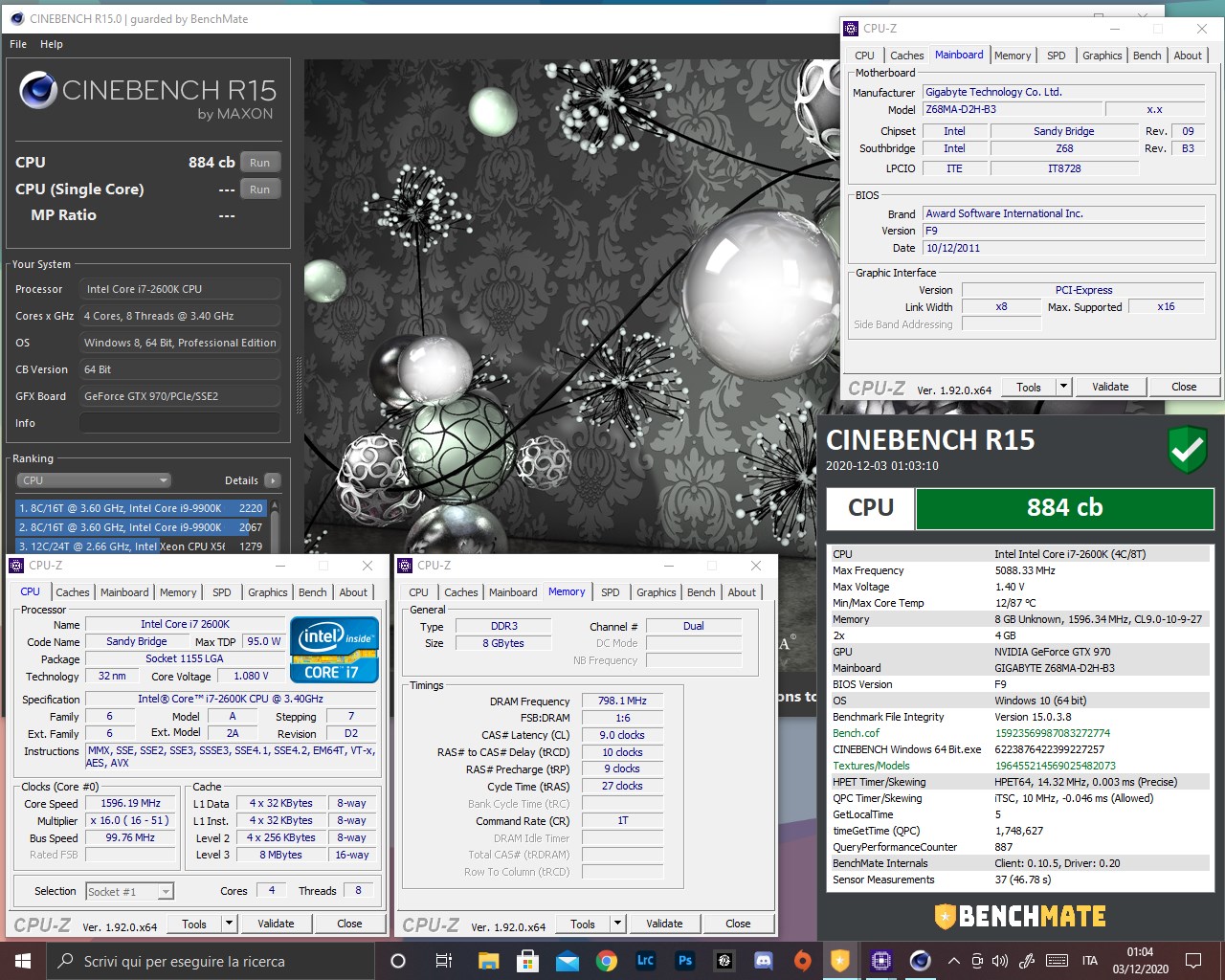Screen dimensions: 1225x980
Task: Click BenchMate green shield checkmark
Action: point(1188,451)
